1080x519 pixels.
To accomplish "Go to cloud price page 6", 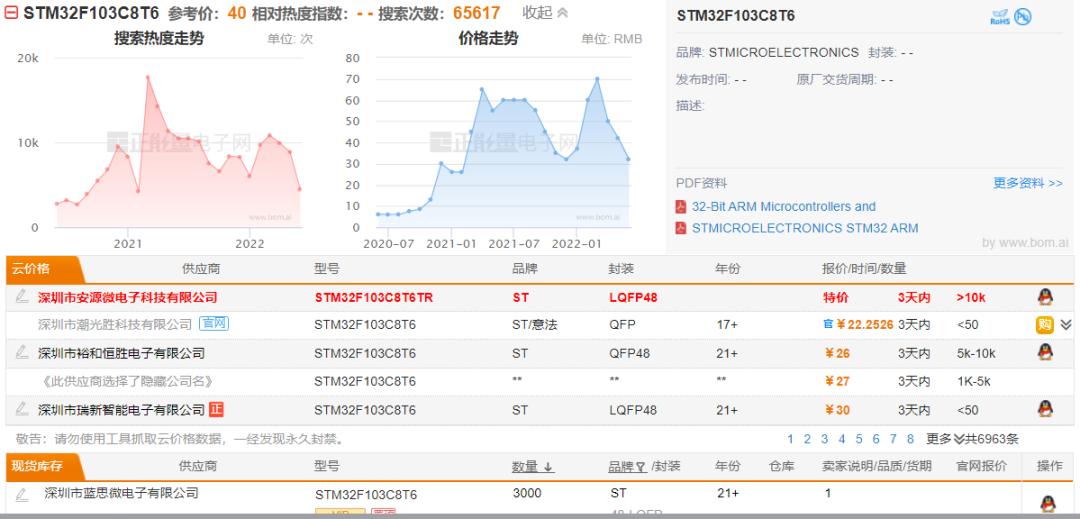I will 875,438.
